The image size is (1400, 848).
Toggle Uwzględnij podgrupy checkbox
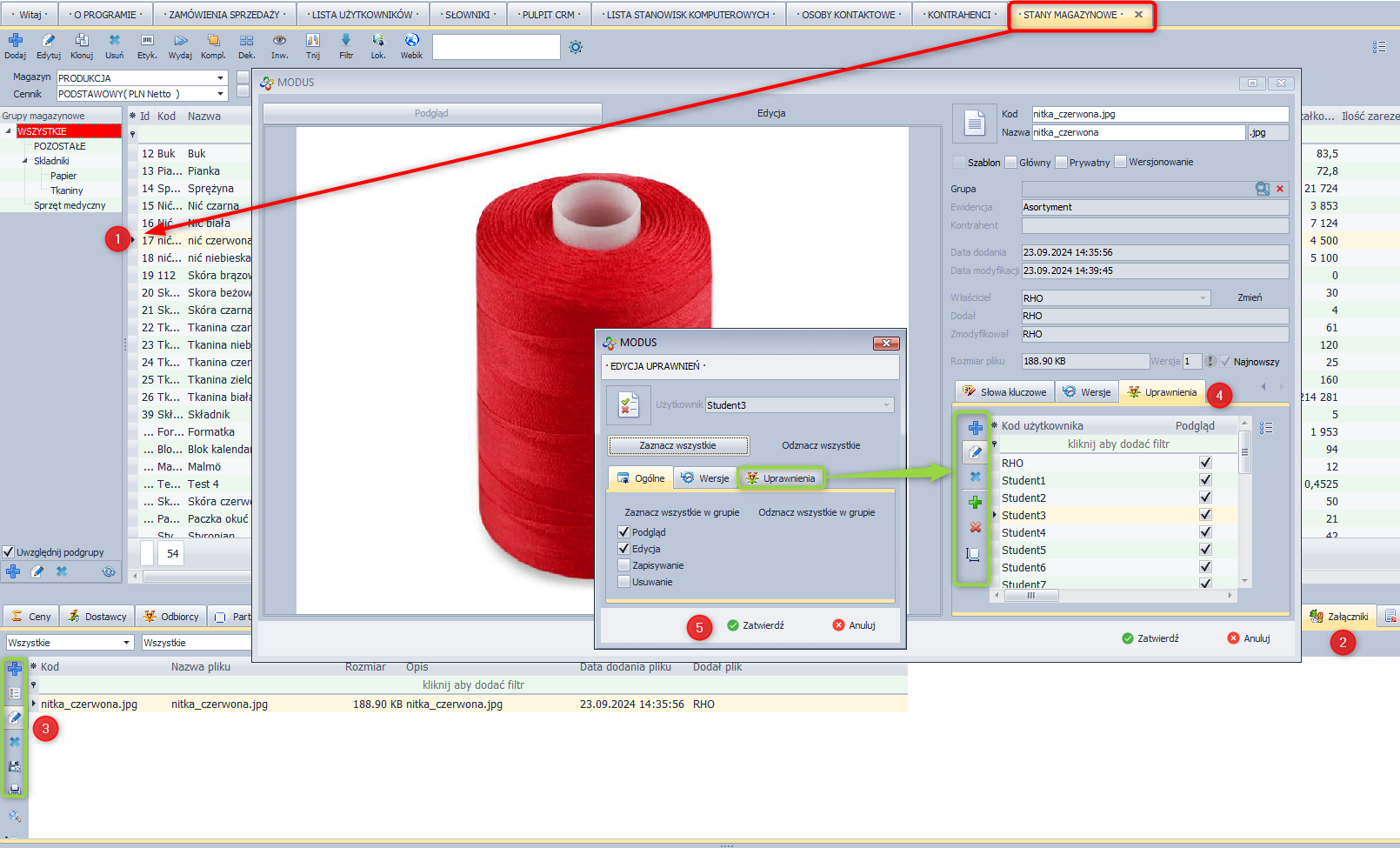(x=9, y=552)
